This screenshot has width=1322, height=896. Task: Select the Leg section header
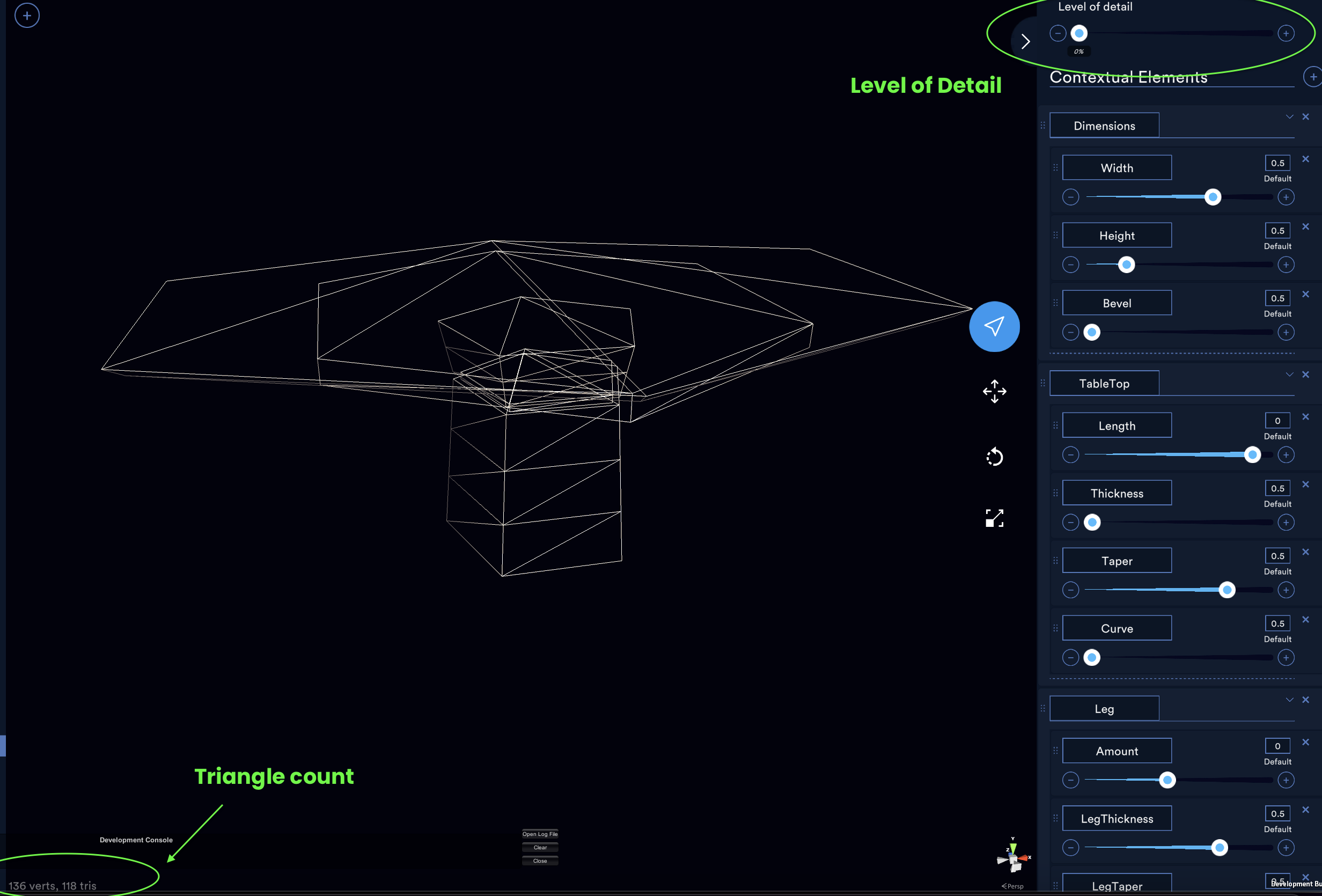point(1104,708)
